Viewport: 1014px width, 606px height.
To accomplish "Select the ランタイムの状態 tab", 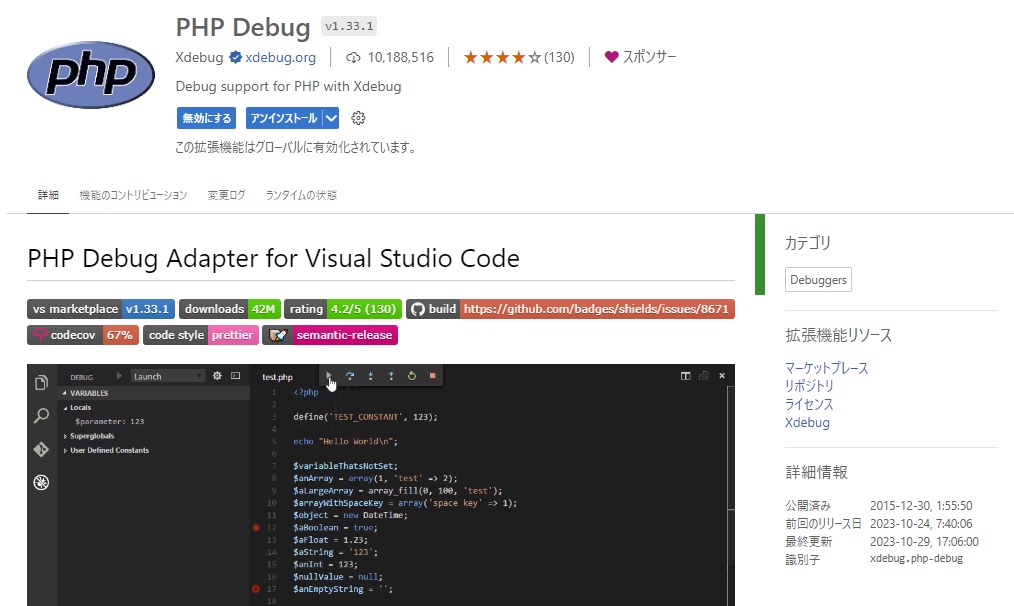I will [x=301, y=195].
